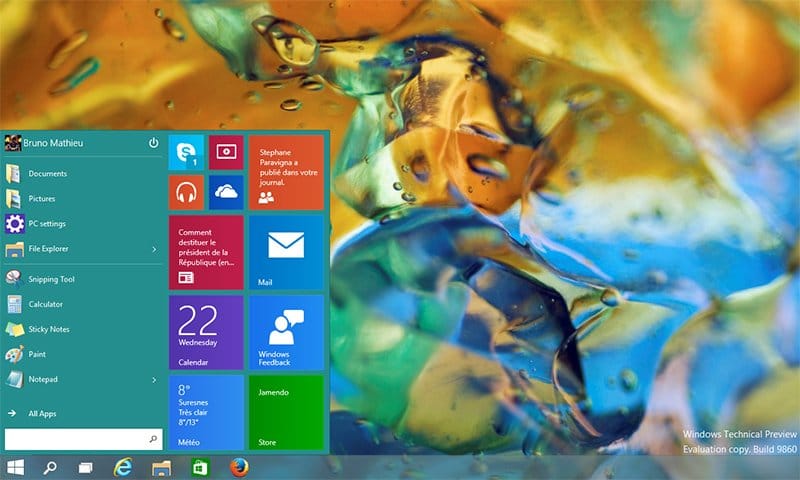
Task: Open Documents from the Start menu
Action: click(x=83, y=173)
